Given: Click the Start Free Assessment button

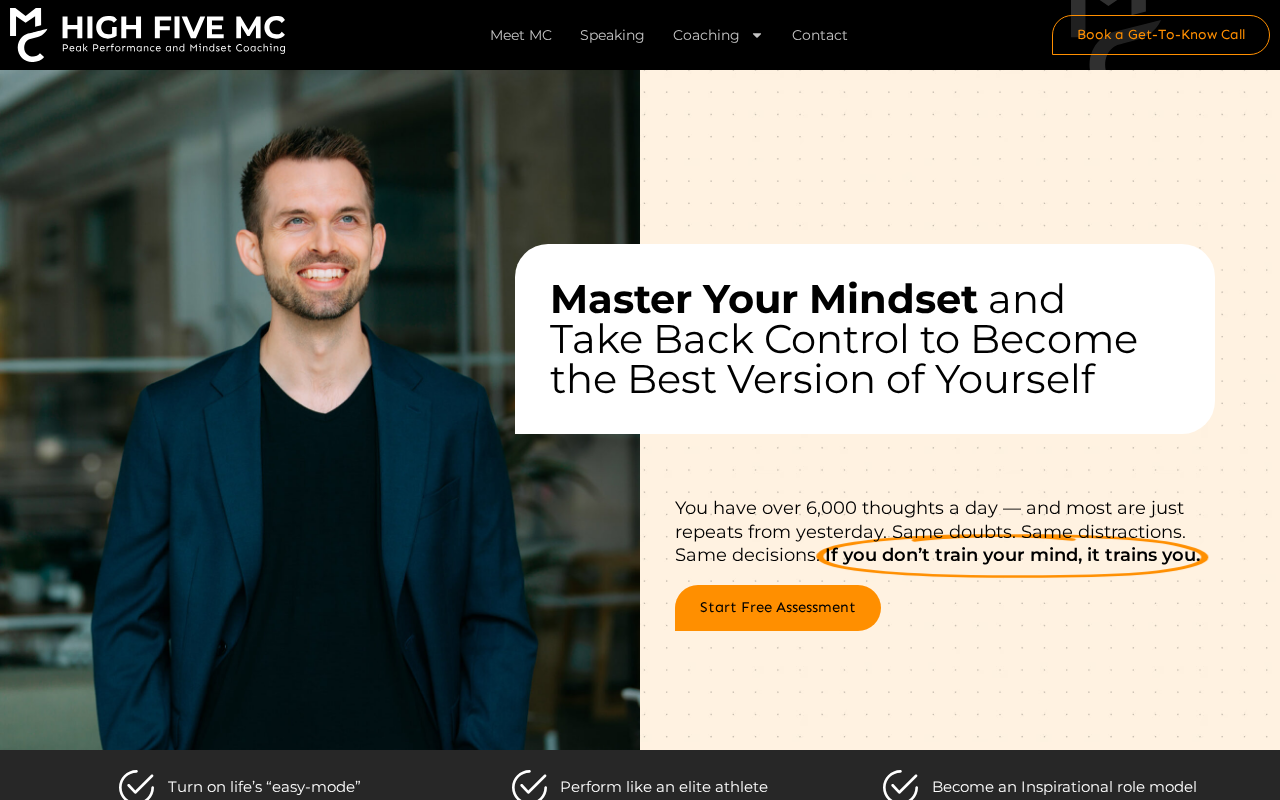Looking at the screenshot, I should click(778, 608).
